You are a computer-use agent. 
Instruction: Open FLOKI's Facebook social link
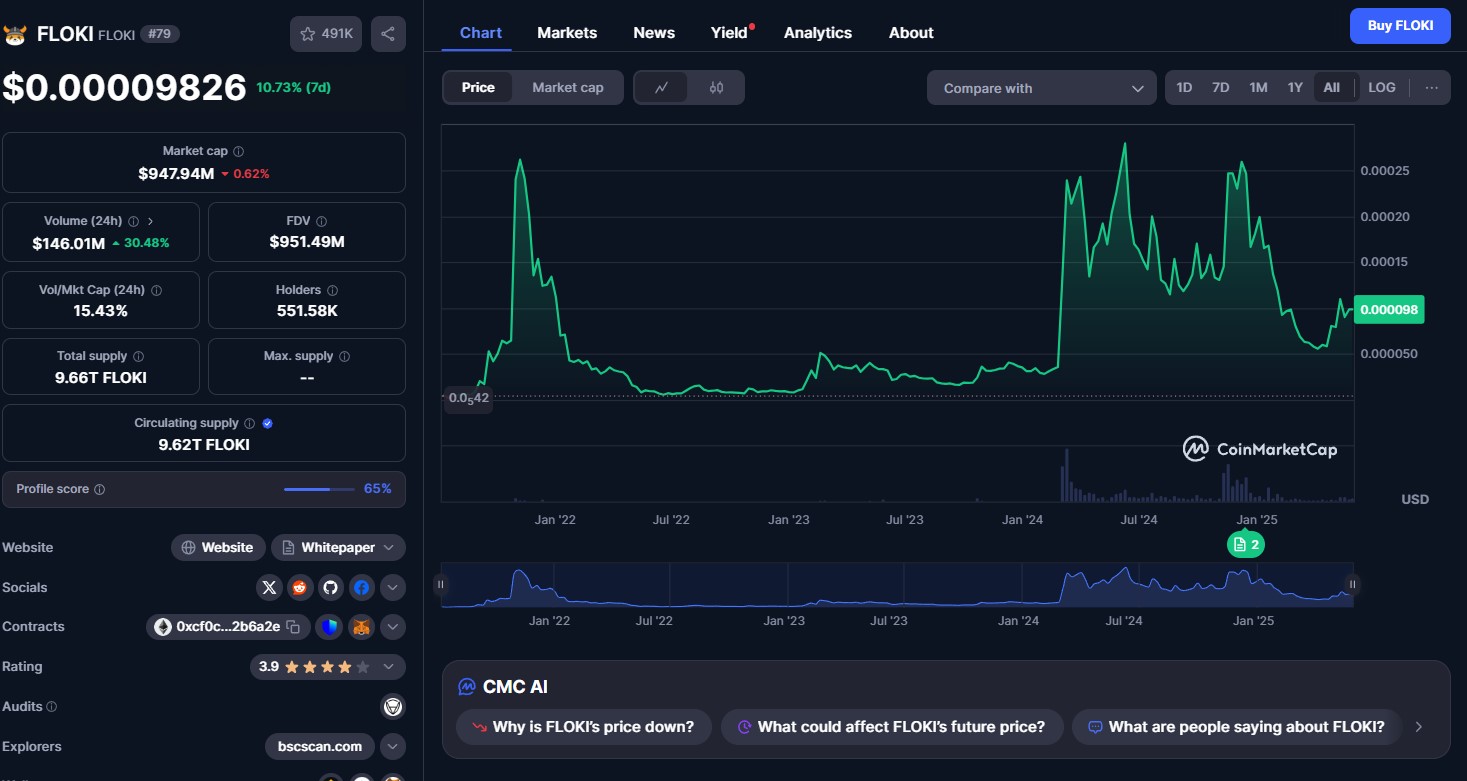point(362,587)
